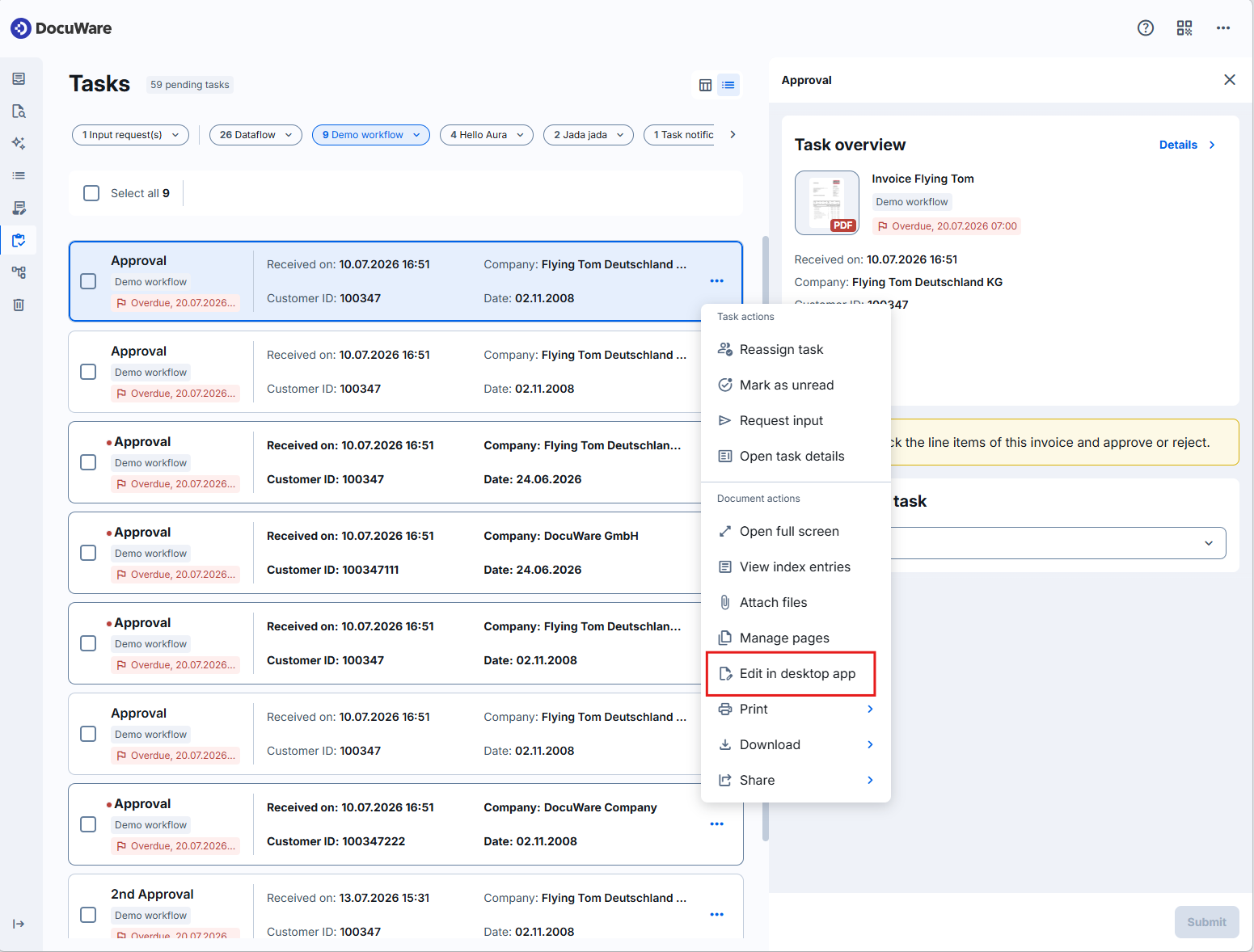Expand the 2 Jada jada filter
1254x952 pixels.
click(x=589, y=135)
